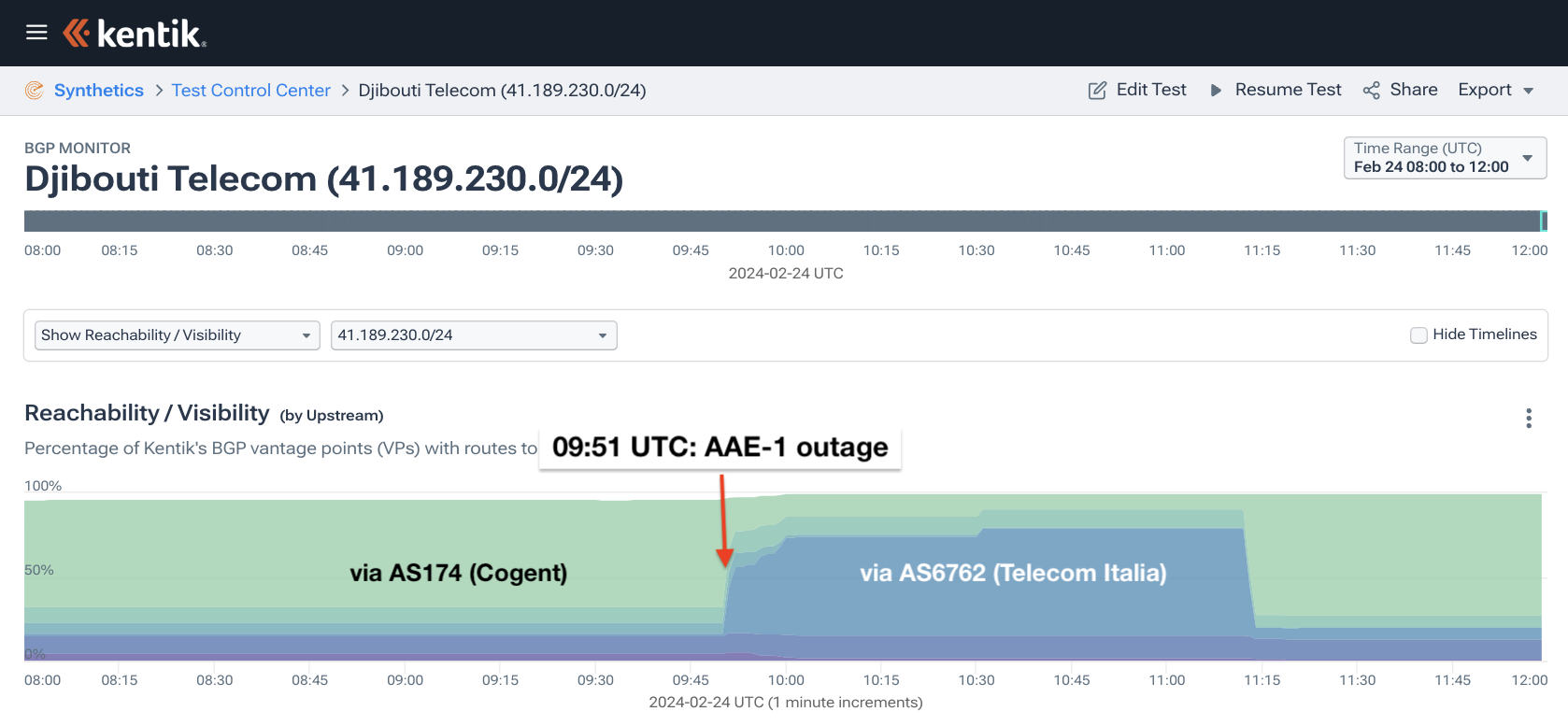The width and height of the screenshot is (1568, 726).
Task: Click the Edit Test button label
Action: 1151,90
